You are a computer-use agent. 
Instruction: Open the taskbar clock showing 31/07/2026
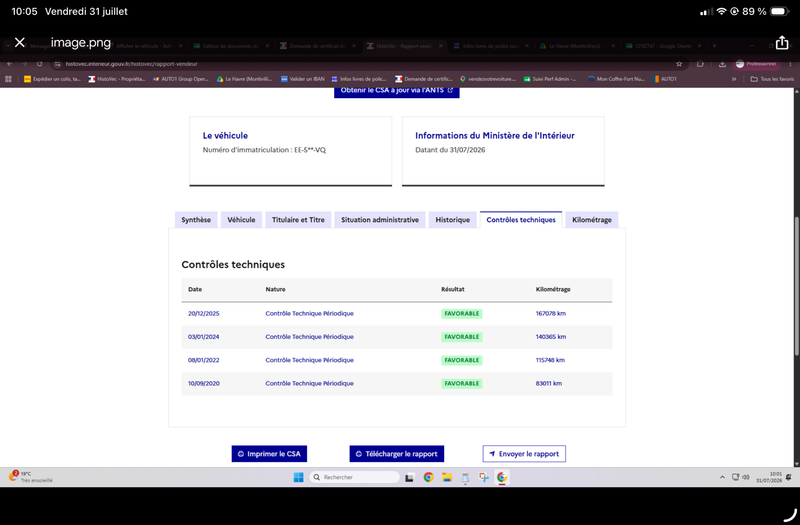click(769, 477)
